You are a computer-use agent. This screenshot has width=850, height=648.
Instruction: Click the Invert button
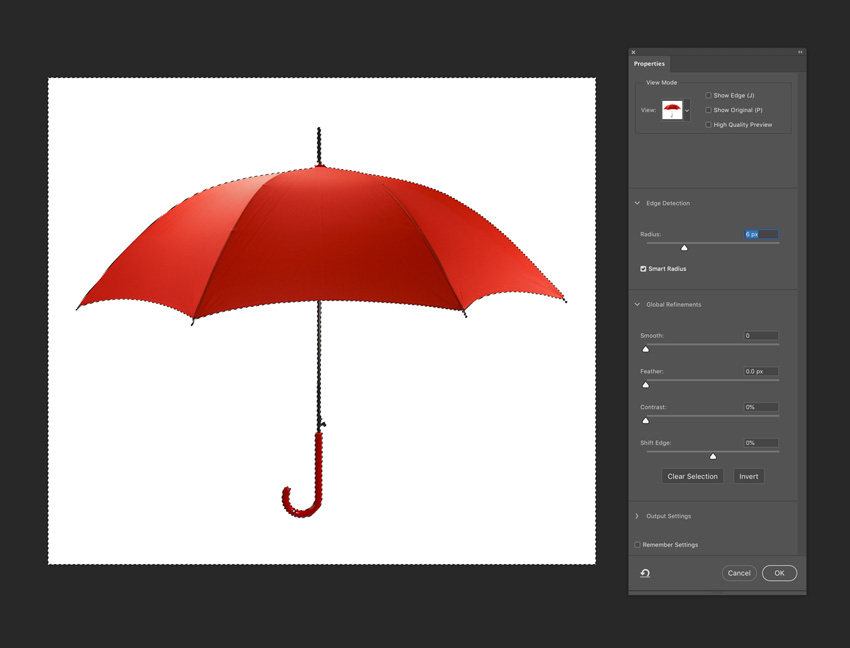pos(748,476)
